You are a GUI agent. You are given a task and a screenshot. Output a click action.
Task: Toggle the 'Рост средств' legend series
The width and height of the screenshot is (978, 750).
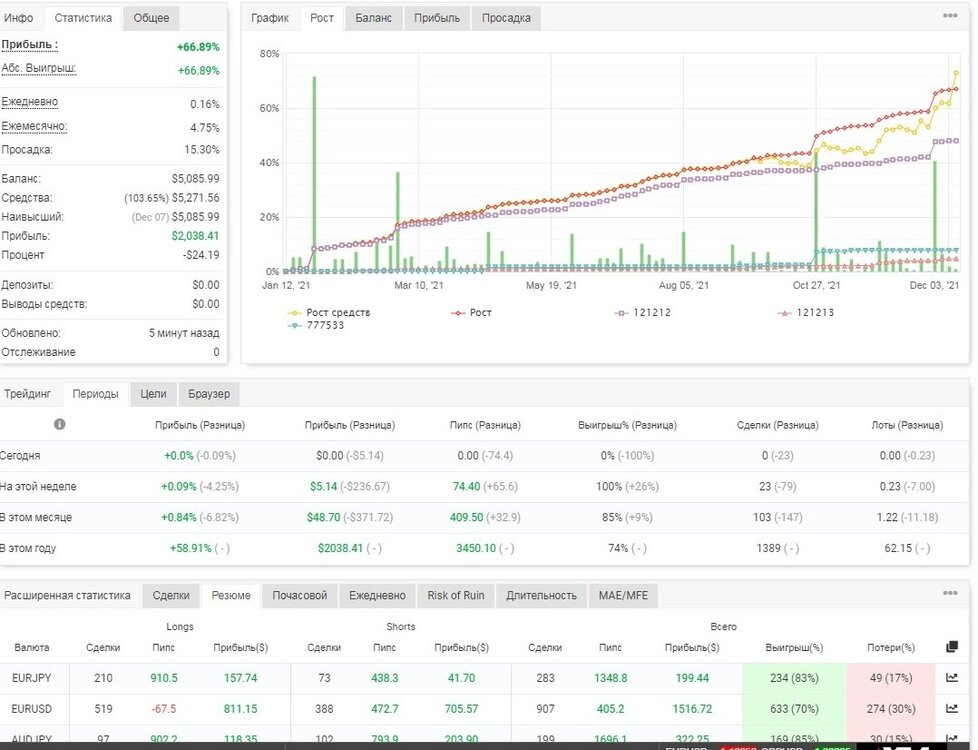pos(329,313)
